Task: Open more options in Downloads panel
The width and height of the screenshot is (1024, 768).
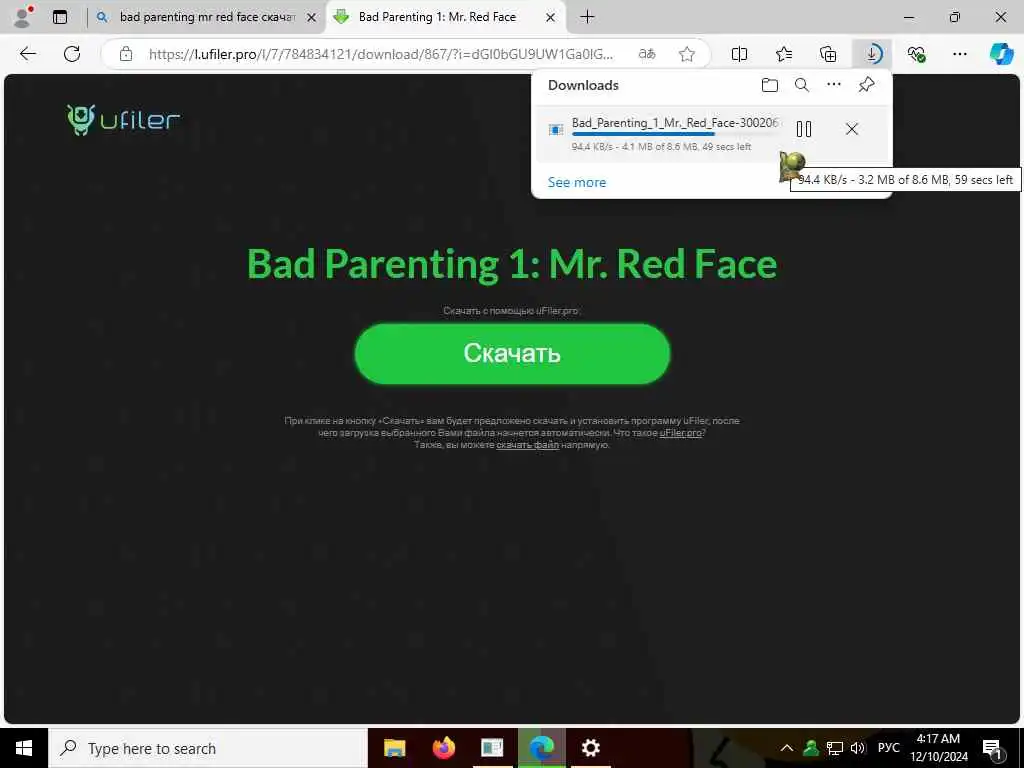Action: [x=834, y=84]
